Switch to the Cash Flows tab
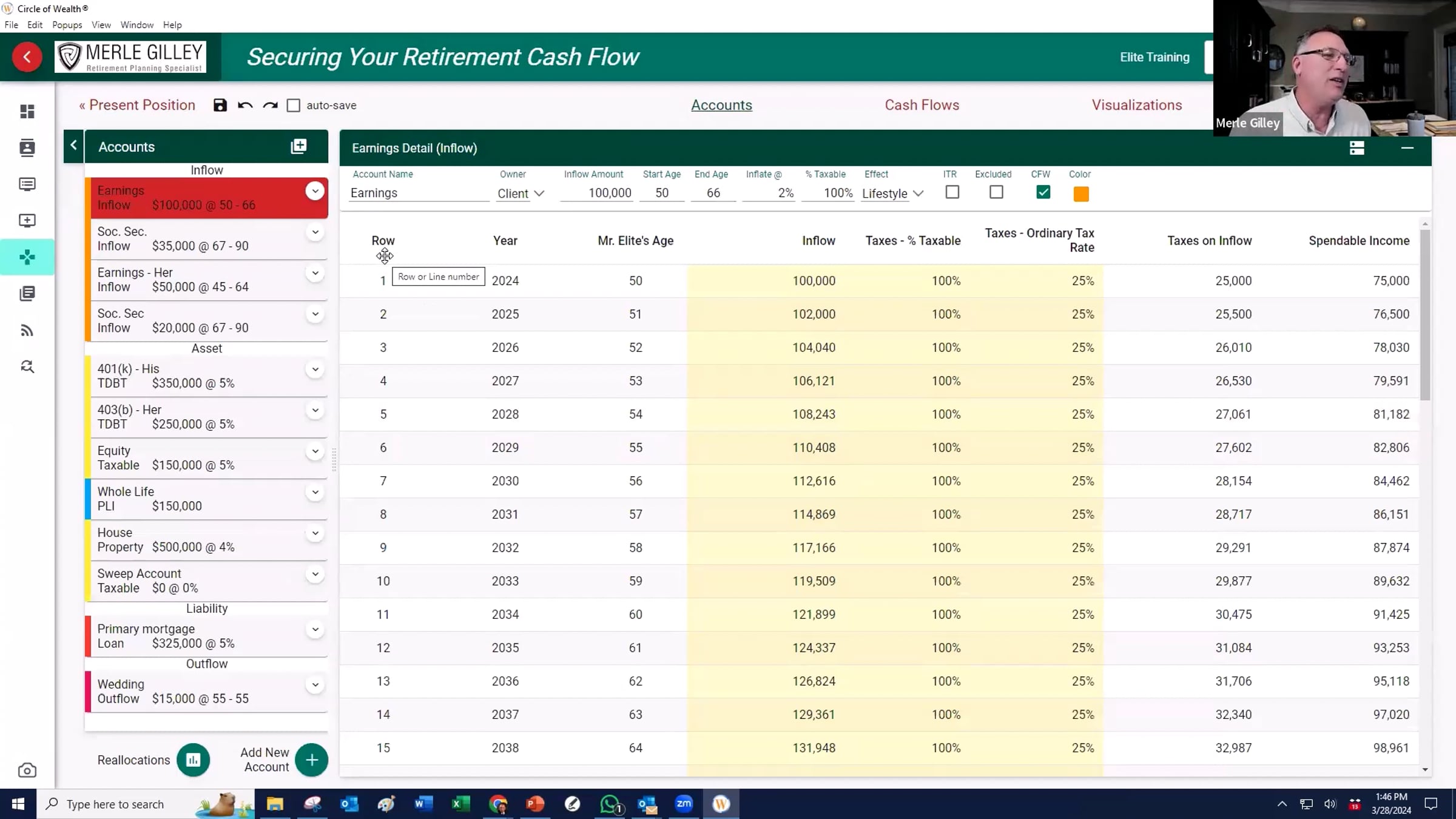 pos(922,105)
